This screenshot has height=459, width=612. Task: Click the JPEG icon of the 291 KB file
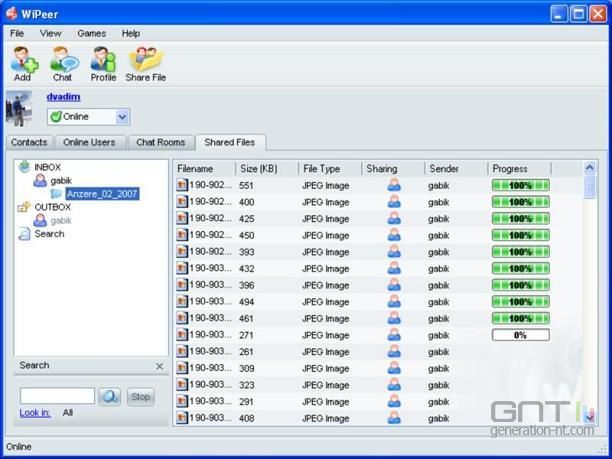click(x=182, y=401)
